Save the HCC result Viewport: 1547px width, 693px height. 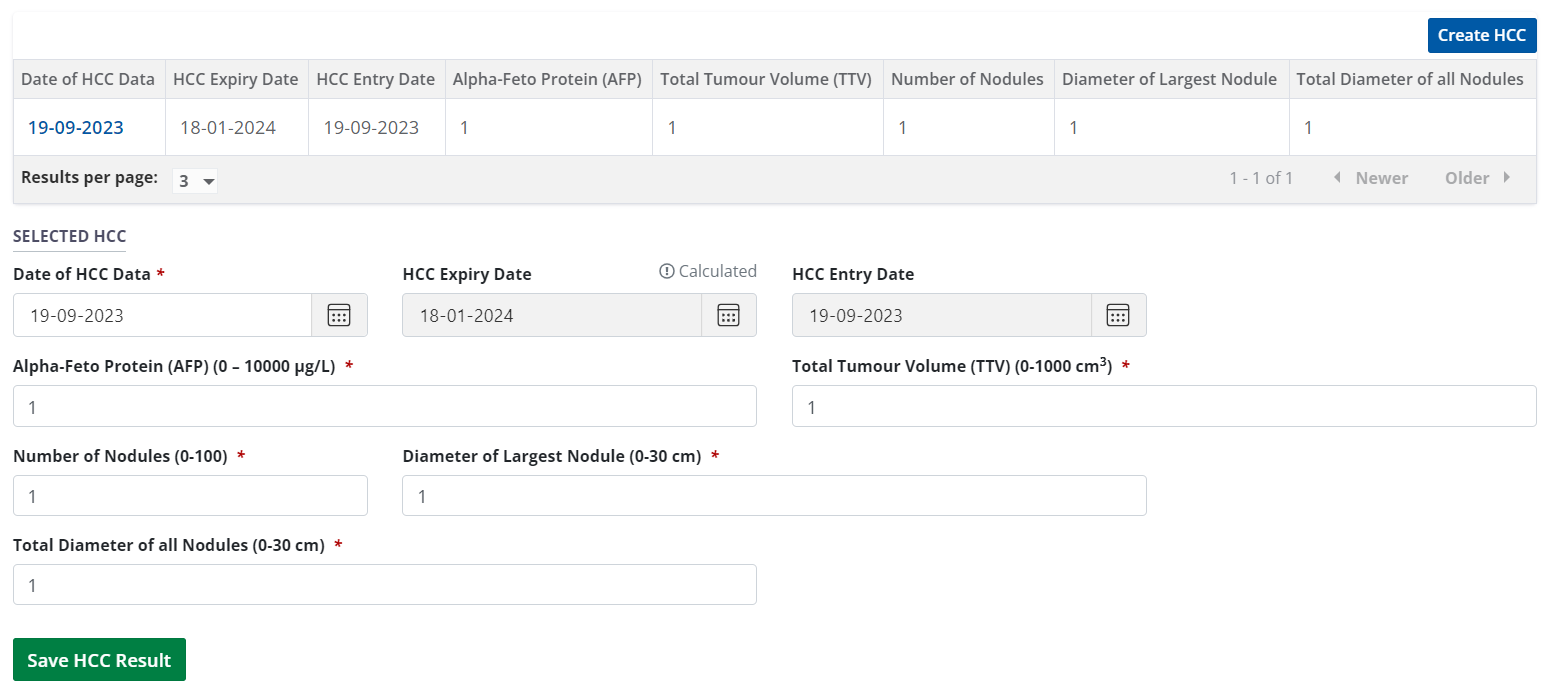(99, 660)
